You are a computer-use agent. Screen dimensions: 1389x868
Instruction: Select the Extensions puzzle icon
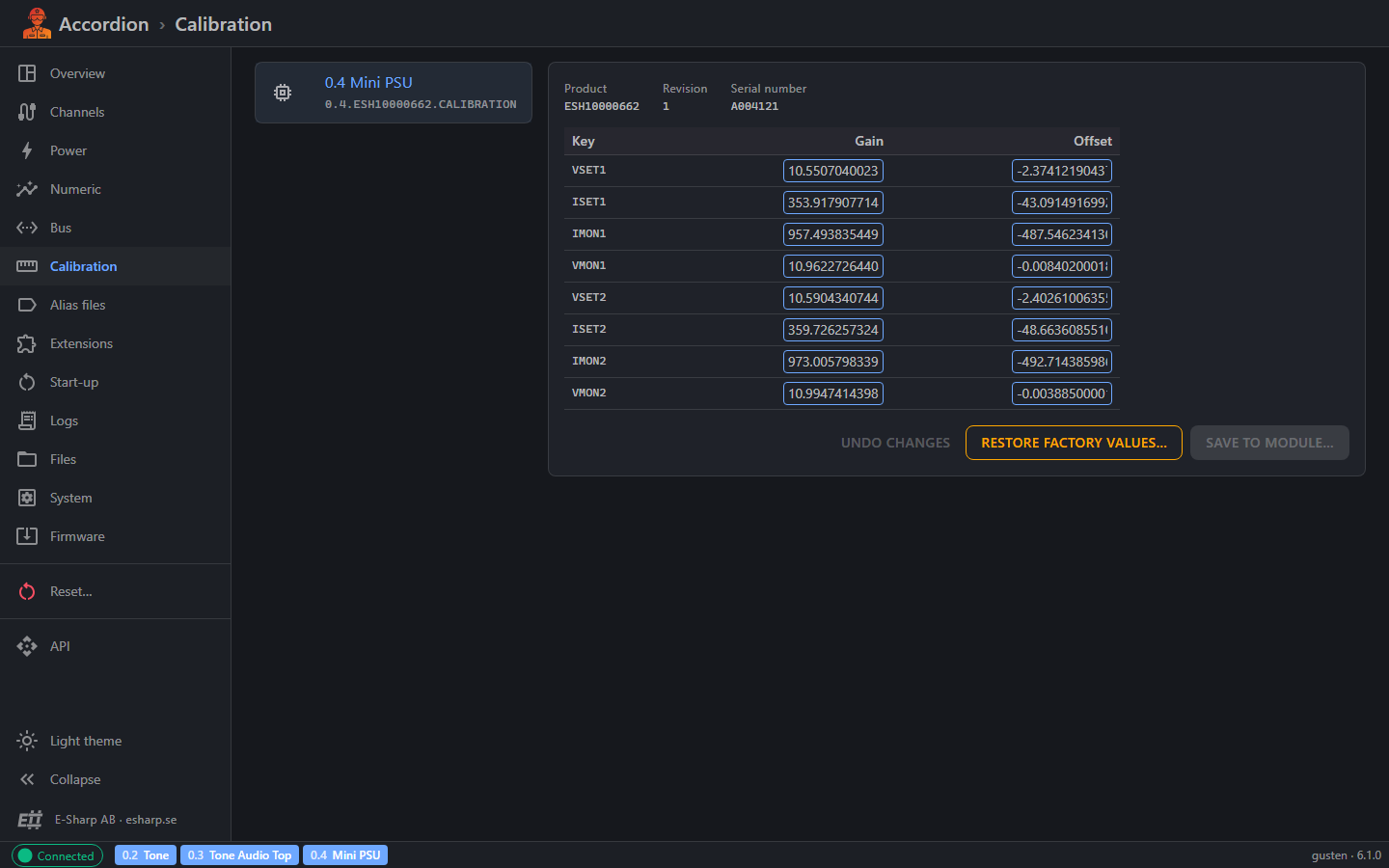click(x=27, y=343)
